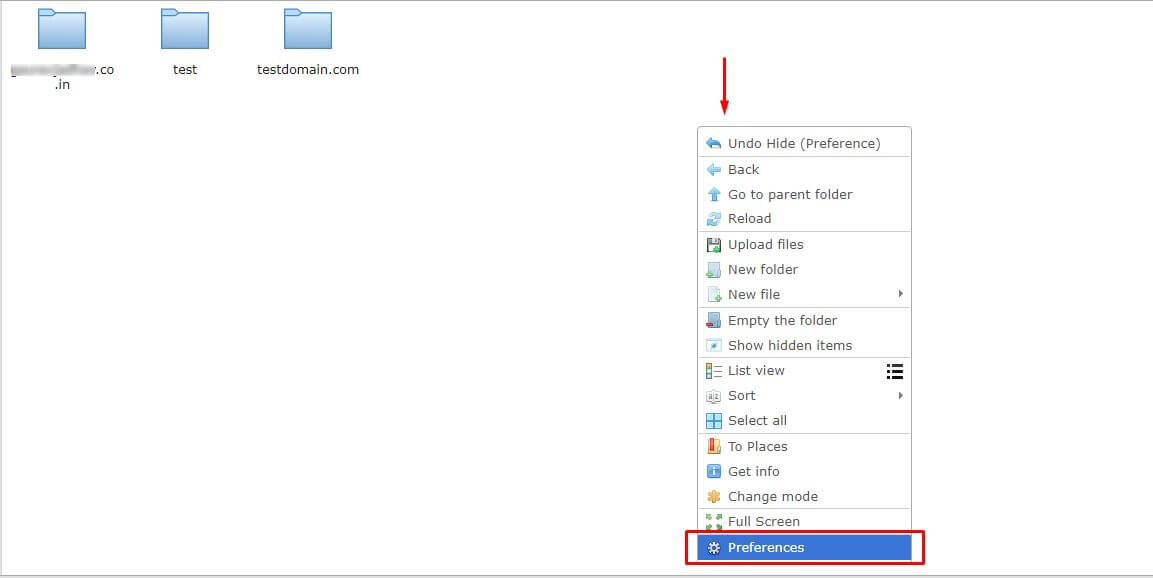Screen dimensions: 1153x578
Task: Open the testdomain.com folder icon
Action: 307,29
